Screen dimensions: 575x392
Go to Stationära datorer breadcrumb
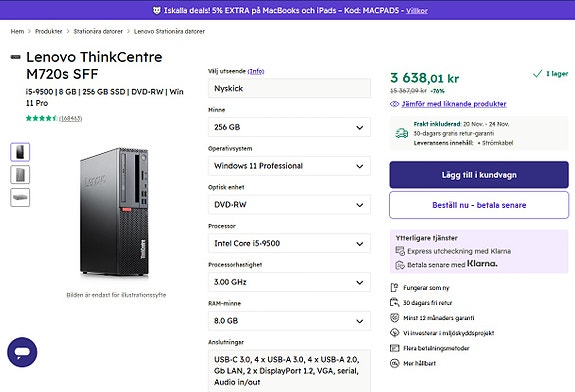[98, 32]
